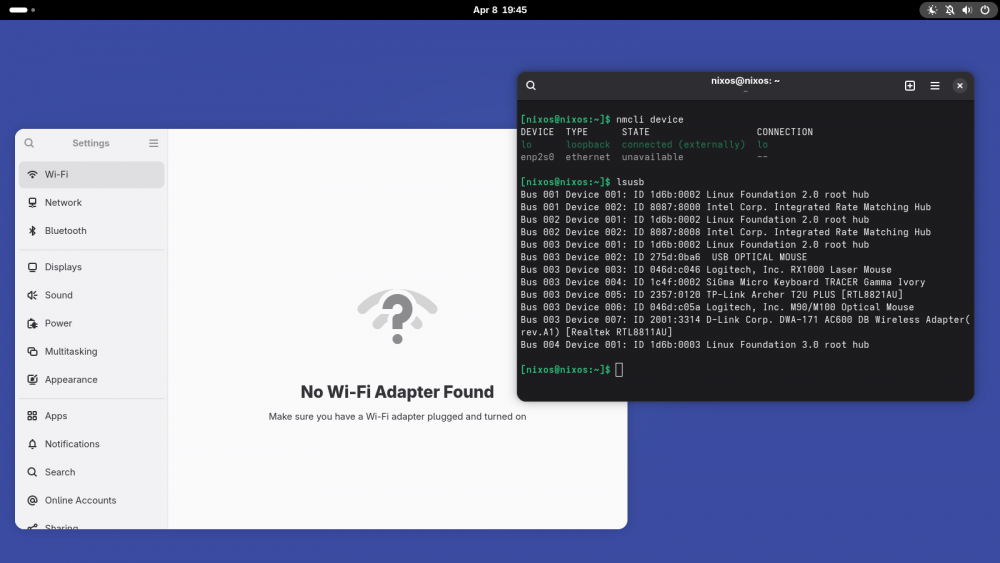Click the Settings title in sidebar header

tap(91, 143)
